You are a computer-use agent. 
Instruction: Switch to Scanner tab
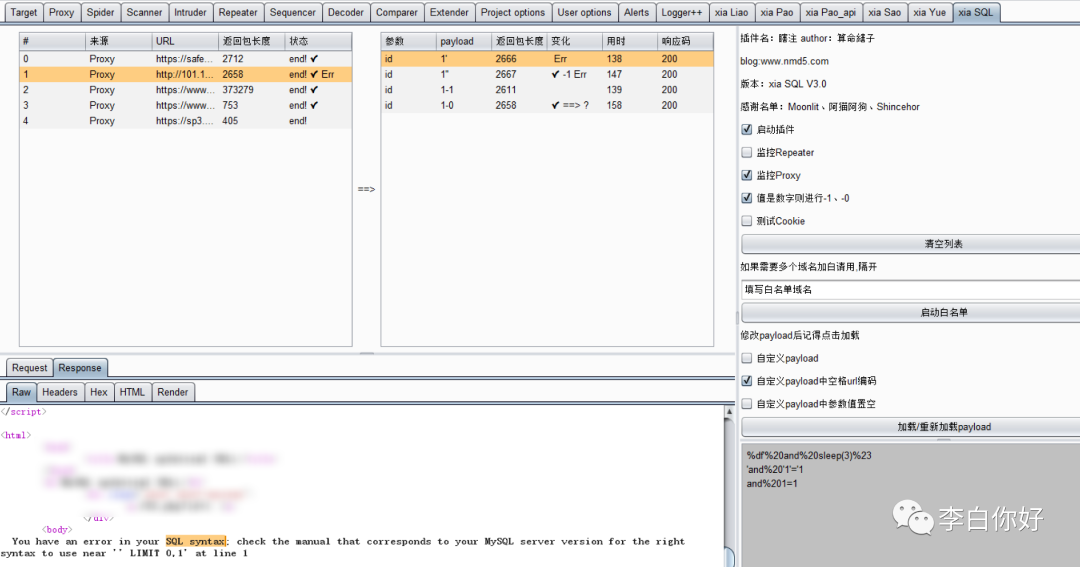(145, 12)
